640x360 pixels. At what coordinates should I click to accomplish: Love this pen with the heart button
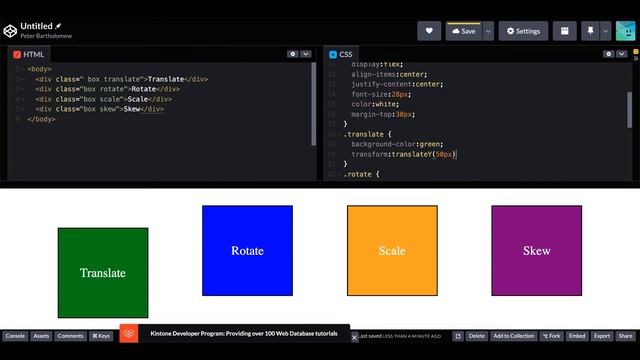click(x=429, y=31)
